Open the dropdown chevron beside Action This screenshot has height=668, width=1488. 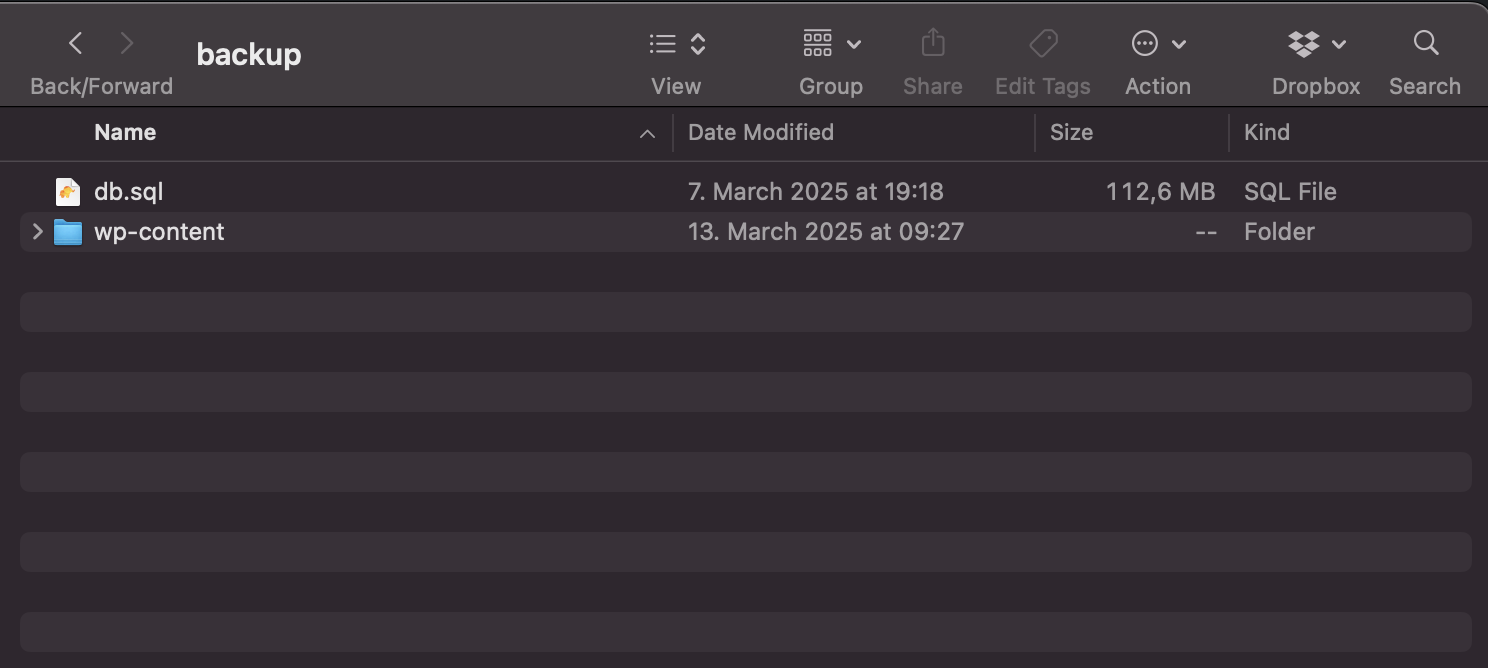click(x=1179, y=44)
